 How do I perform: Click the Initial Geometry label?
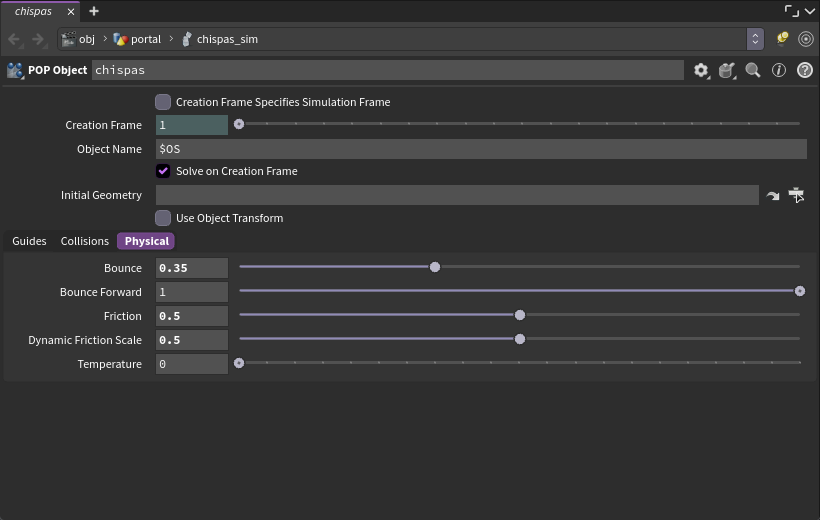point(101,195)
